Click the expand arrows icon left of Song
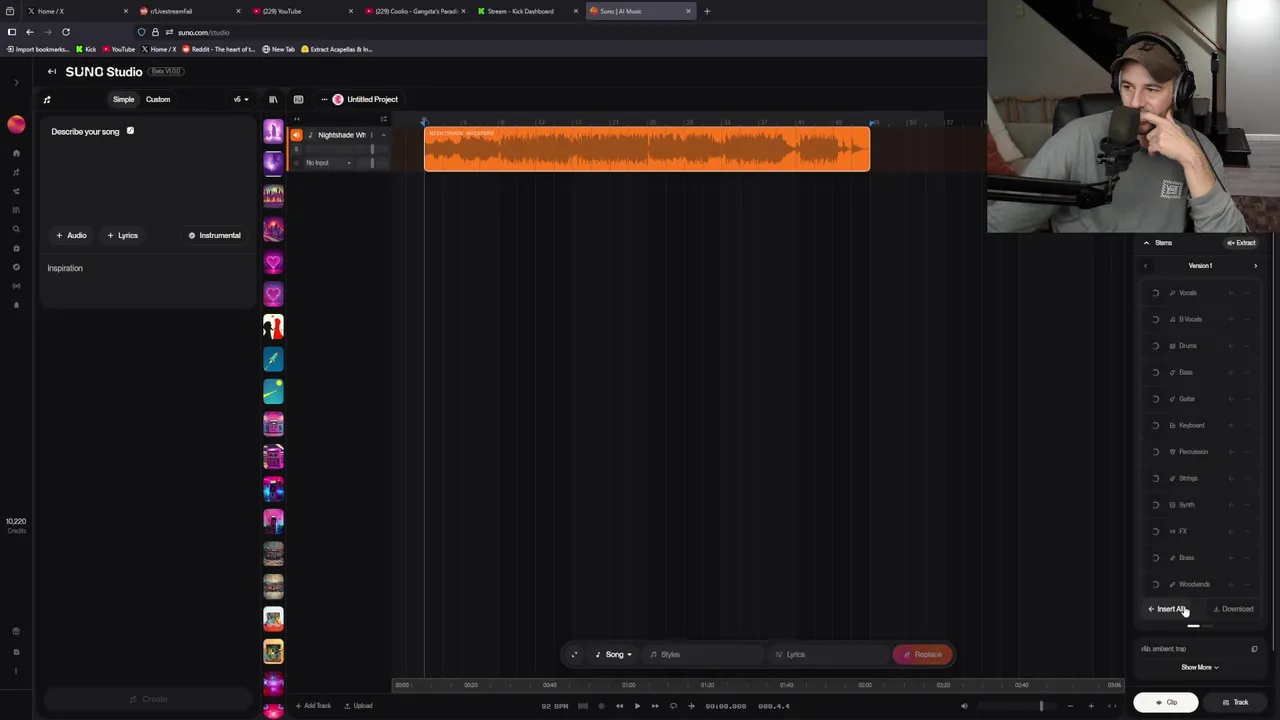Screen dimensions: 1280x720 coord(574,654)
